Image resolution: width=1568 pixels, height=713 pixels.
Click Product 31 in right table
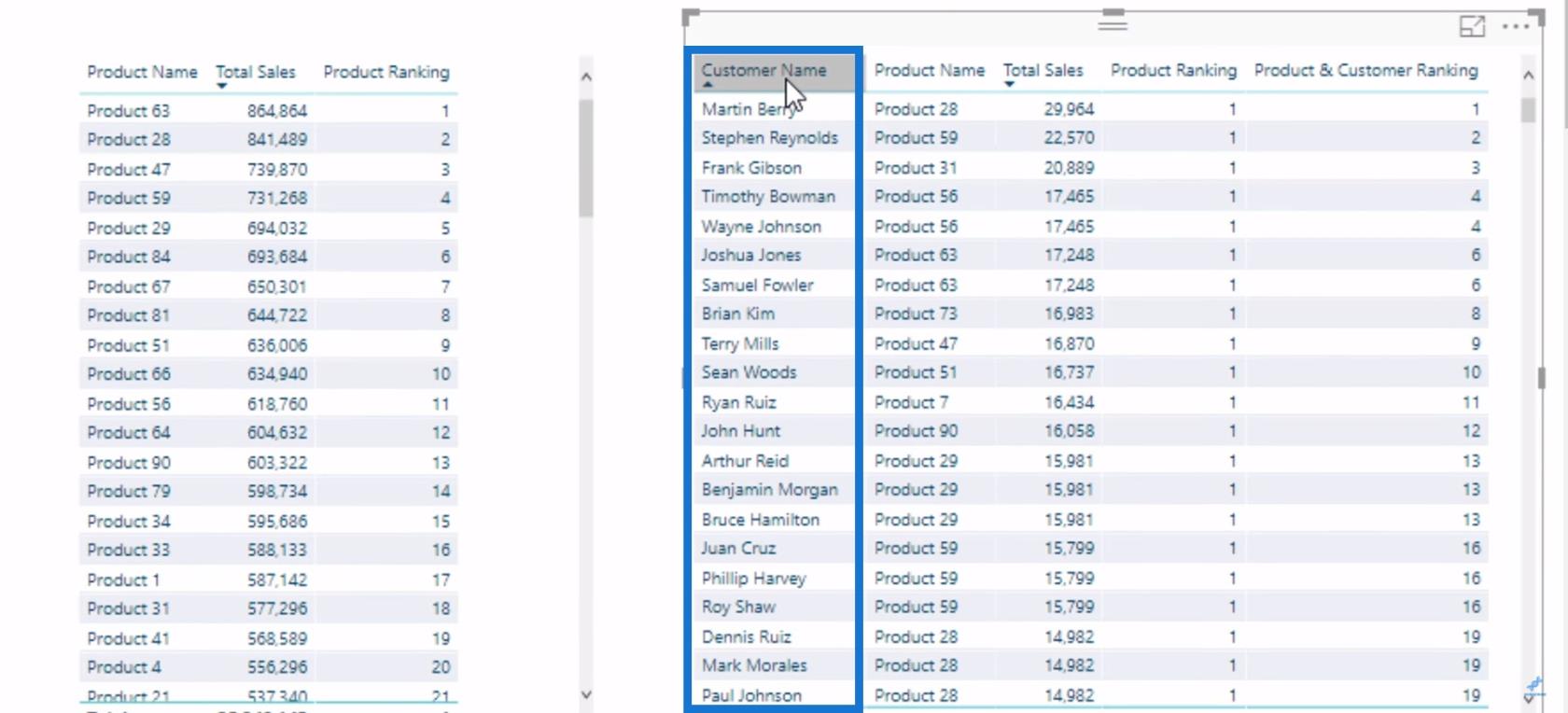[x=916, y=168]
